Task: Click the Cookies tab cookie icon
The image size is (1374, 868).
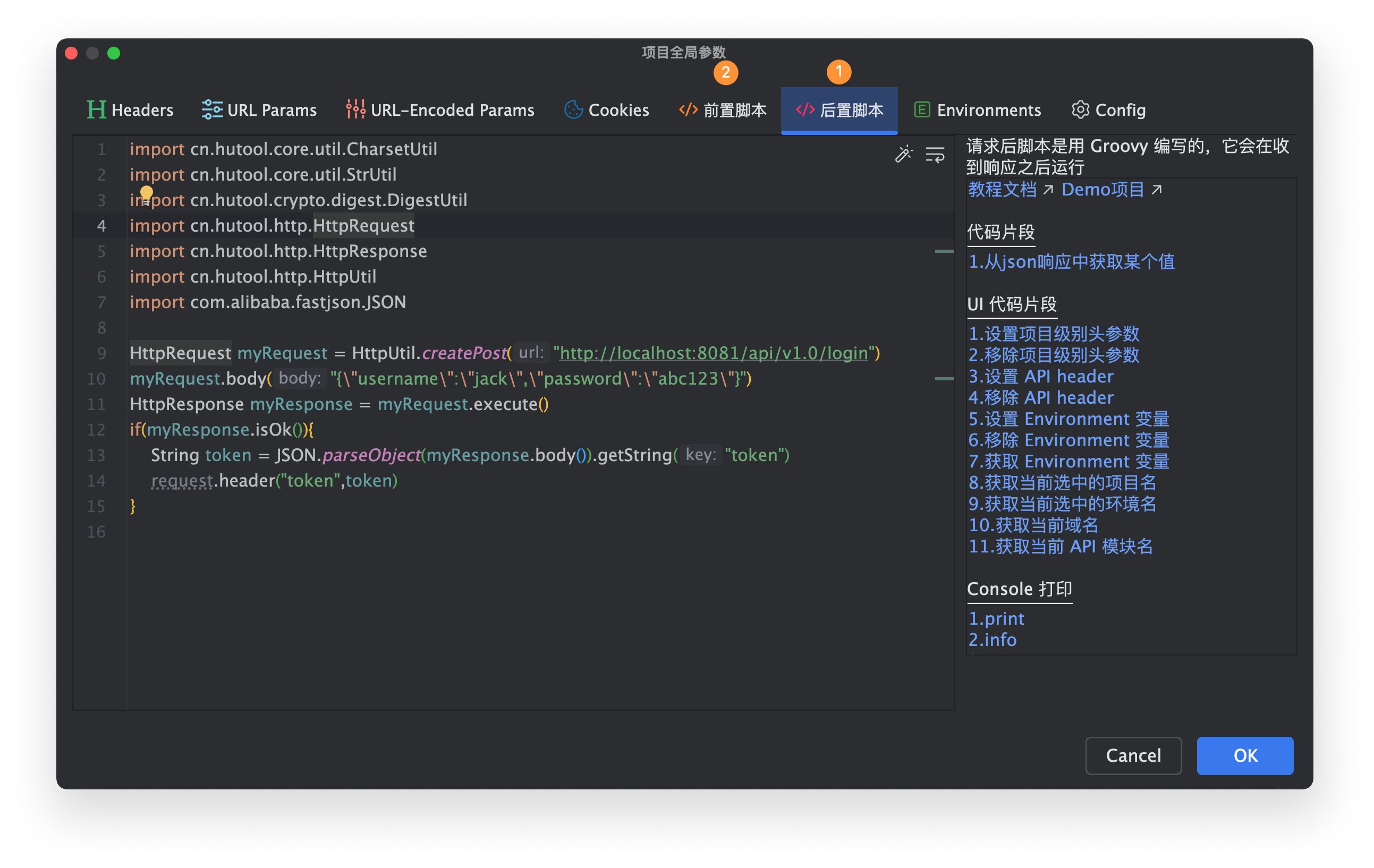Action: pyautogui.click(x=573, y=109)
